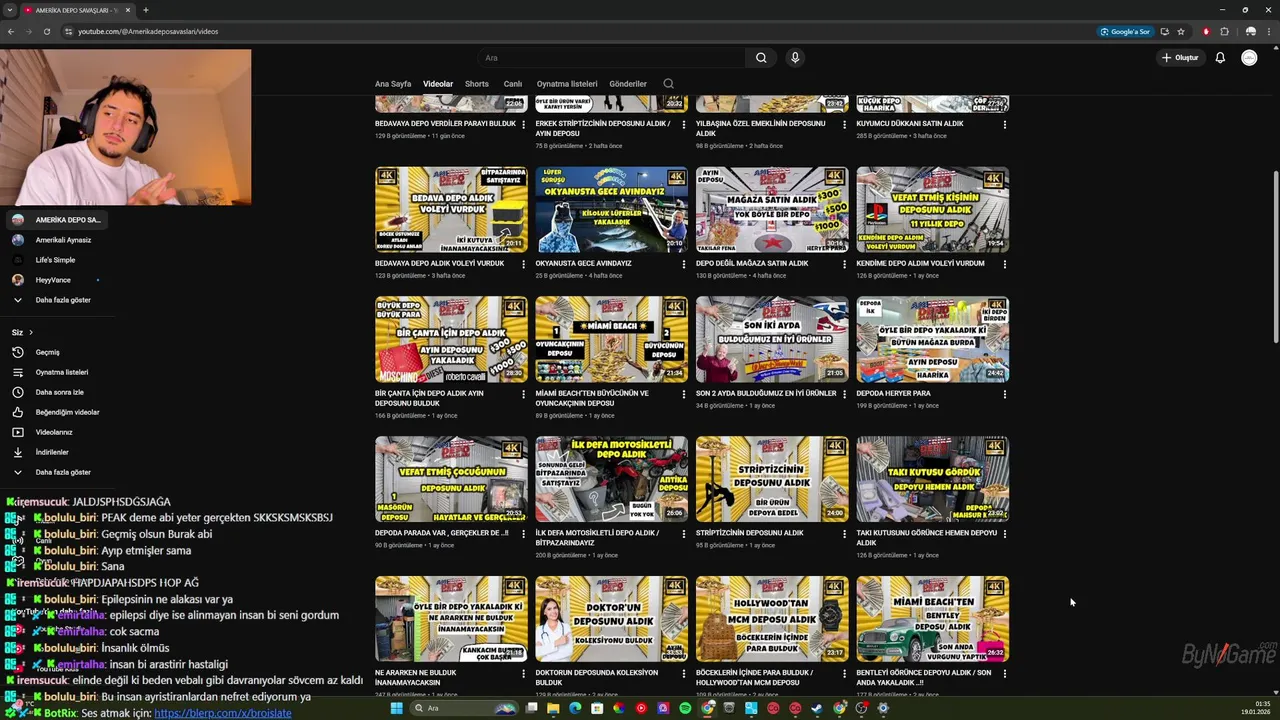Open Steam from taskbar
The image size is (1280, 720).
tap(817, 708)
